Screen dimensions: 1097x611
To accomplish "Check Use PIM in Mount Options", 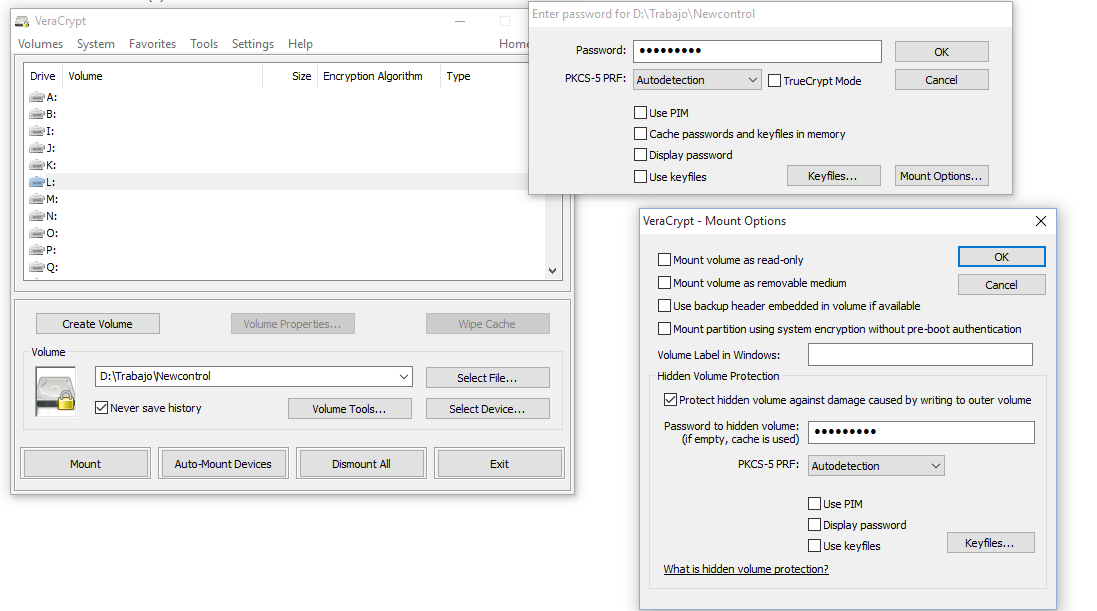I will [x=814, y=503].
